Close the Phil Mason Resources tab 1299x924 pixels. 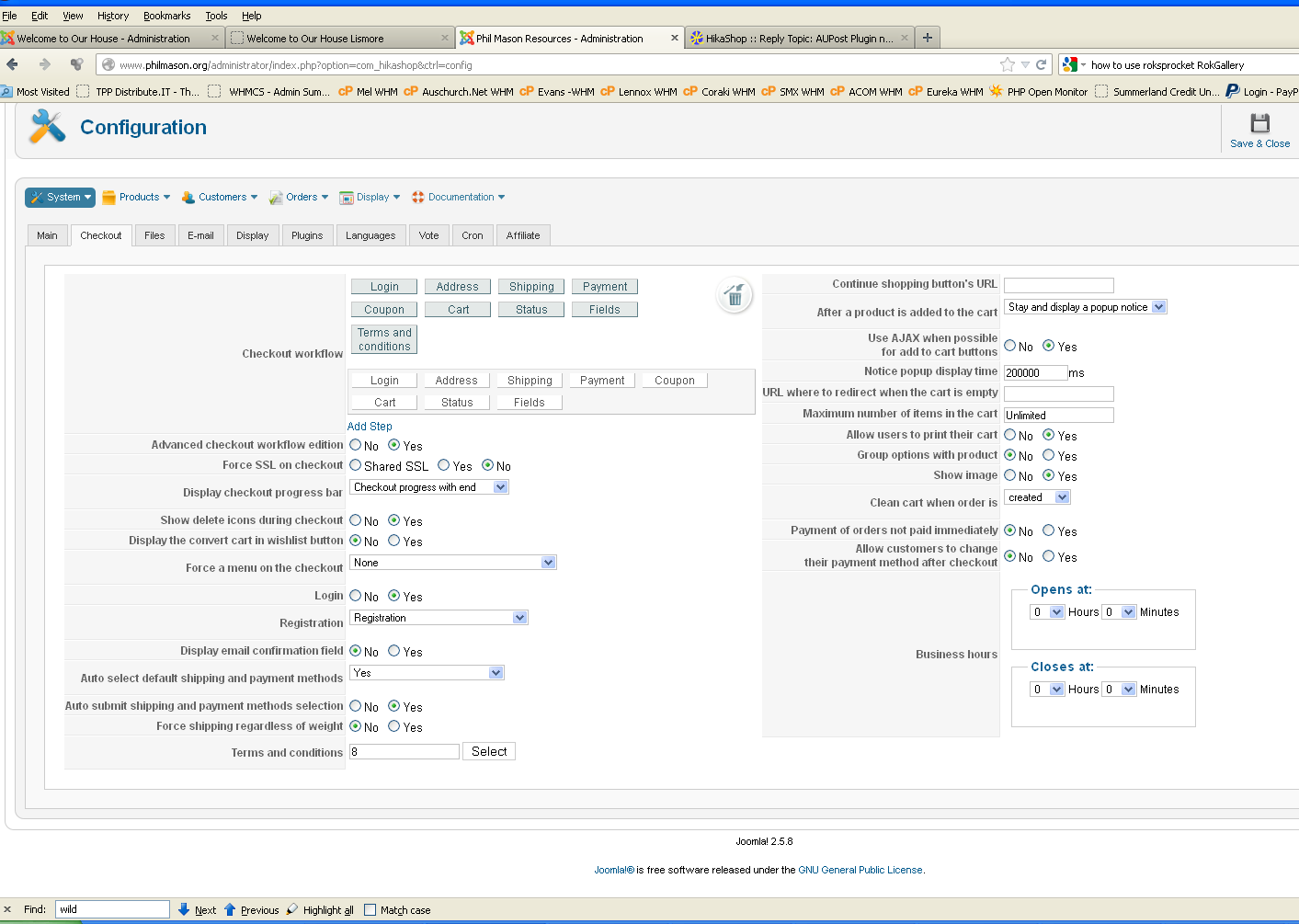(675, 38)
